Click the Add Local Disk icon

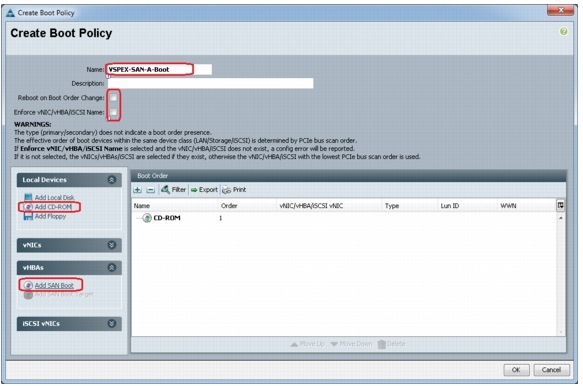28,197
